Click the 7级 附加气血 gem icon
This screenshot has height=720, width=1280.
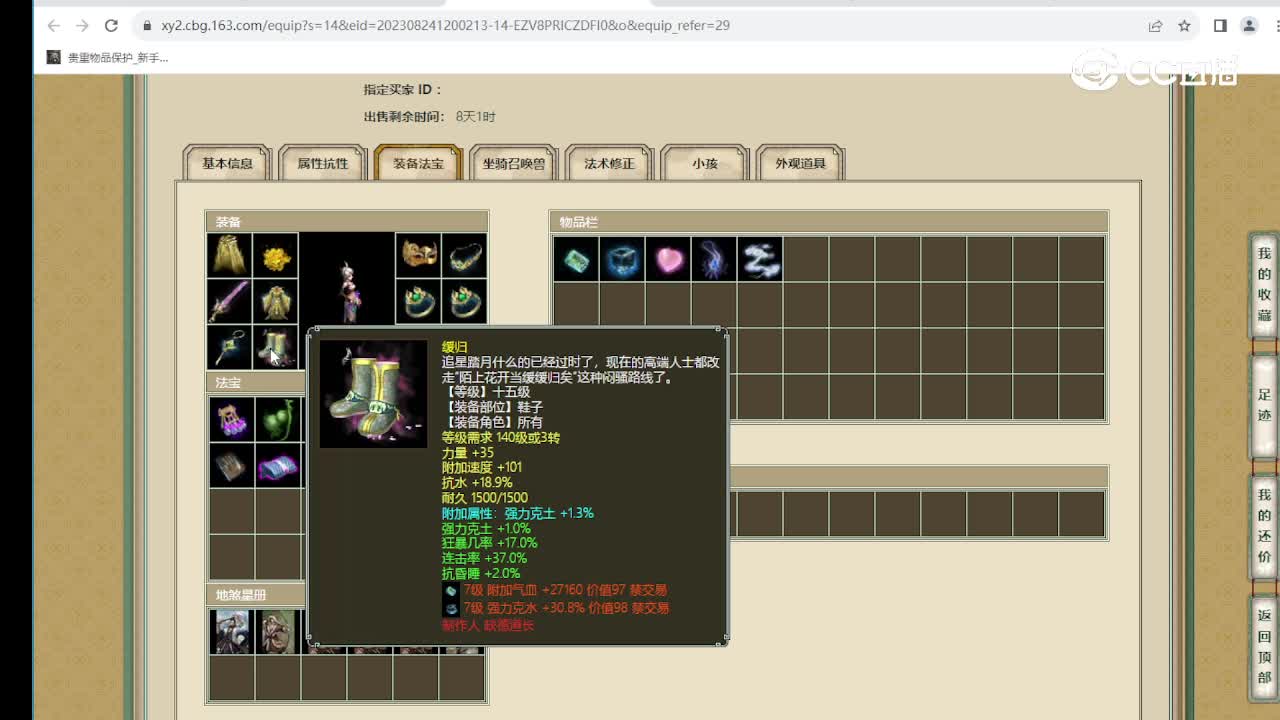pyautogui.click(x=451, y=592)
